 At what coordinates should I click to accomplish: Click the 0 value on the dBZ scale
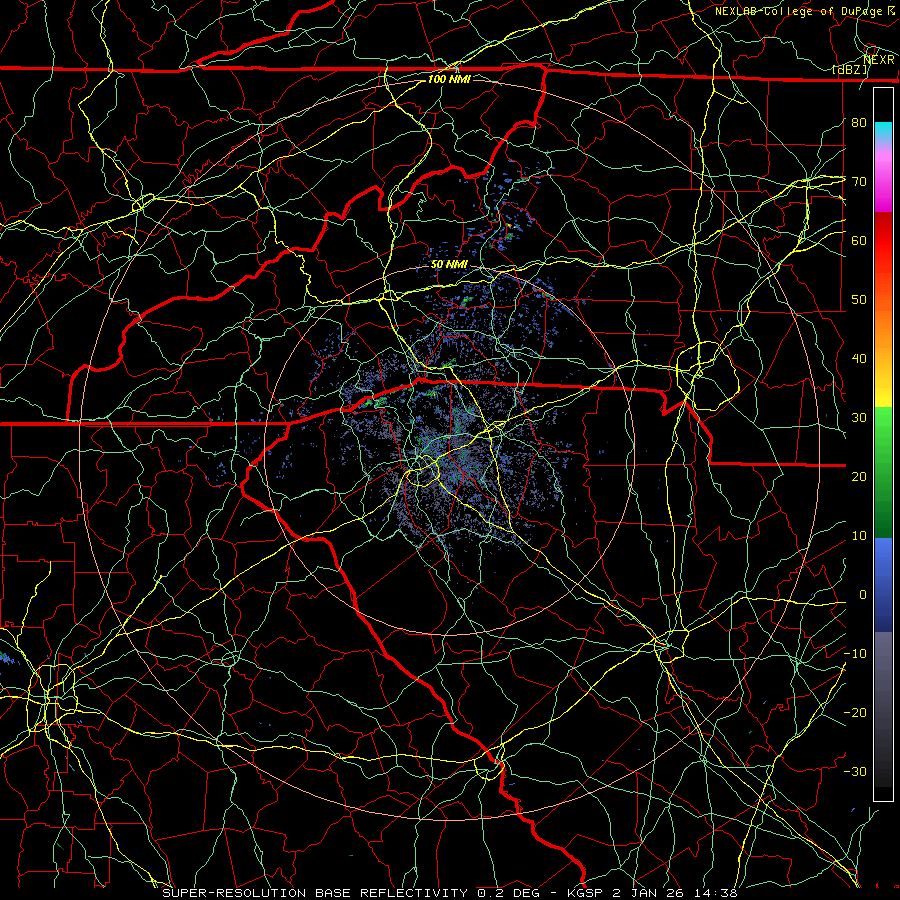(x=863, y=595)
